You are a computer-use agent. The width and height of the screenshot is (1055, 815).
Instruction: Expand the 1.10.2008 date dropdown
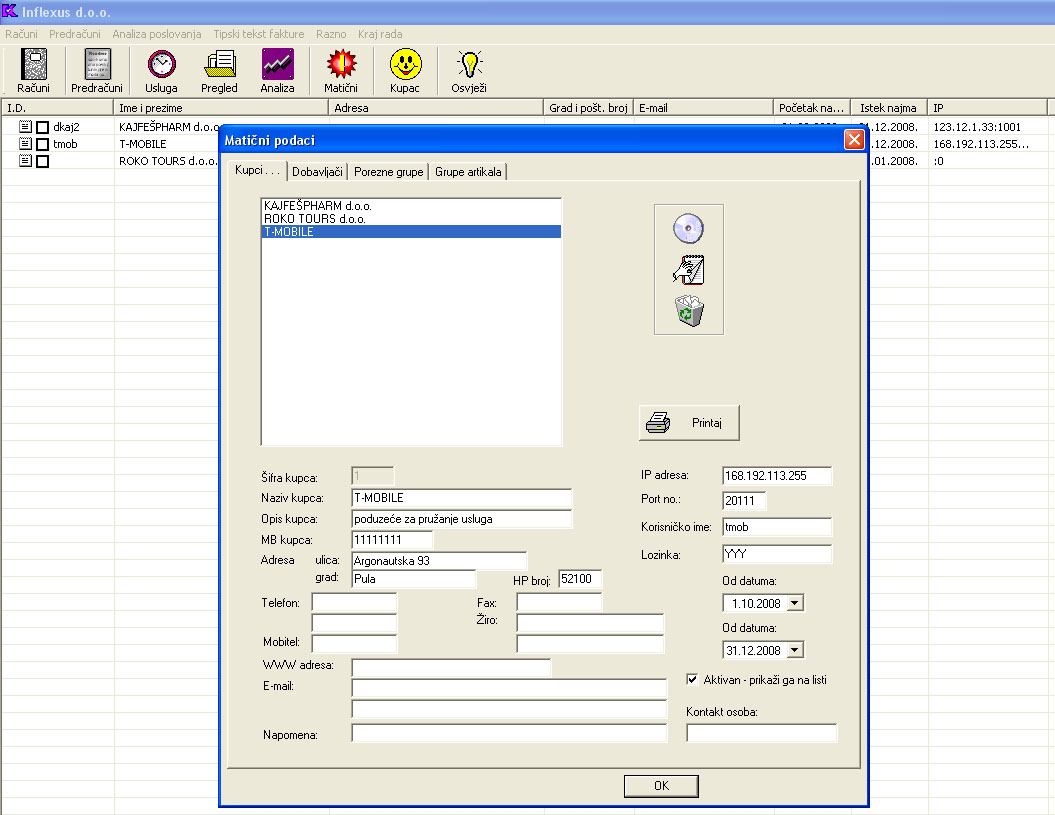tap(795, 603)
